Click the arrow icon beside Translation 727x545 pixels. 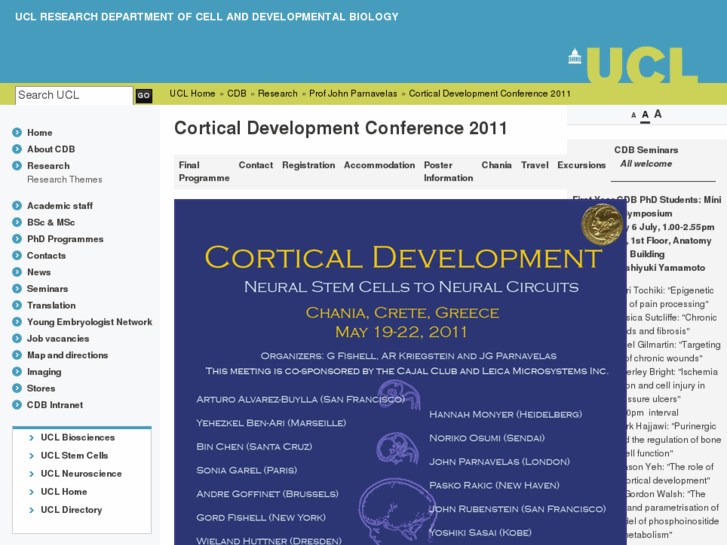tap(17, 305)
